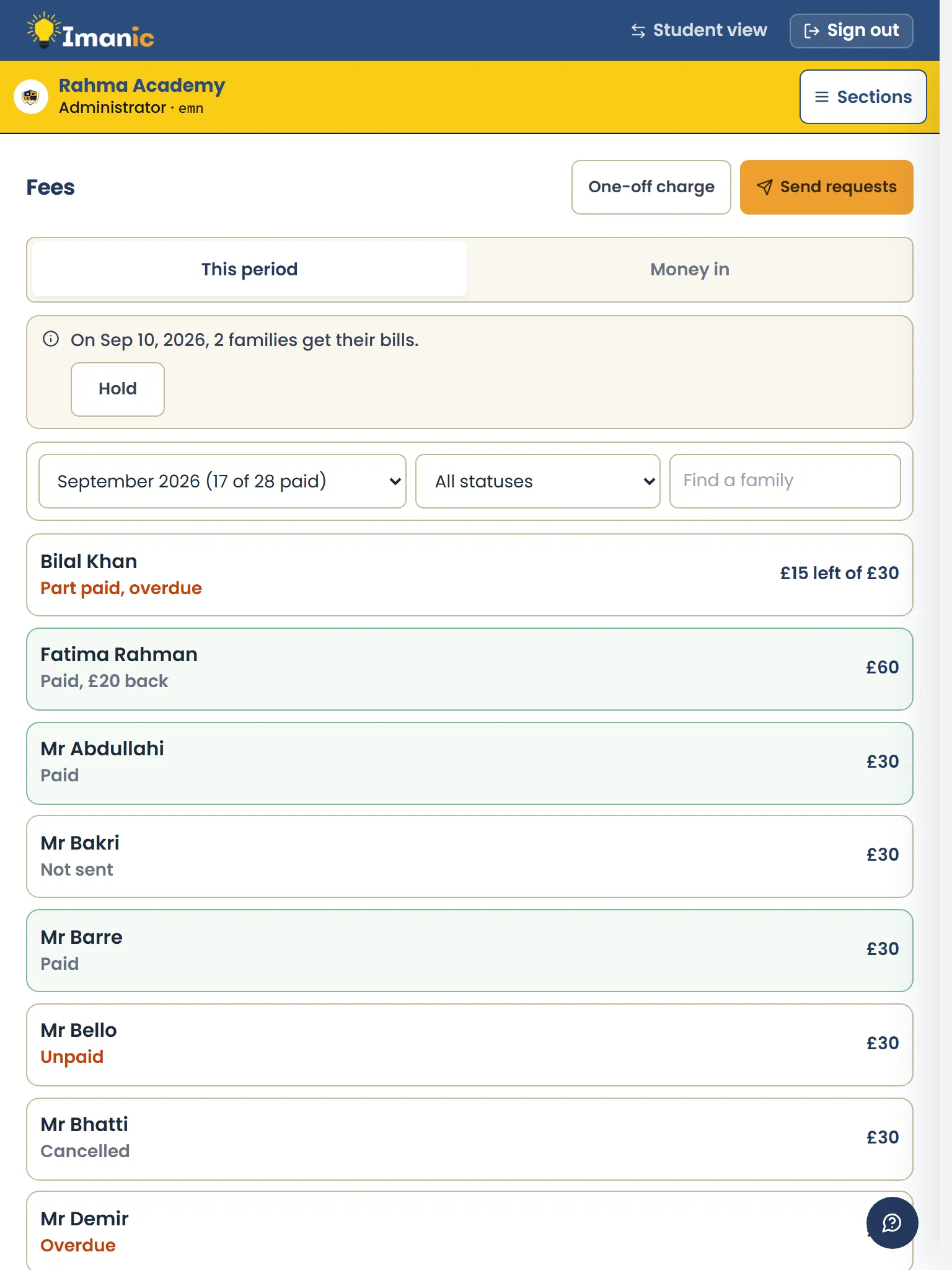Hold the scheduled September bills

coord(118,389)
